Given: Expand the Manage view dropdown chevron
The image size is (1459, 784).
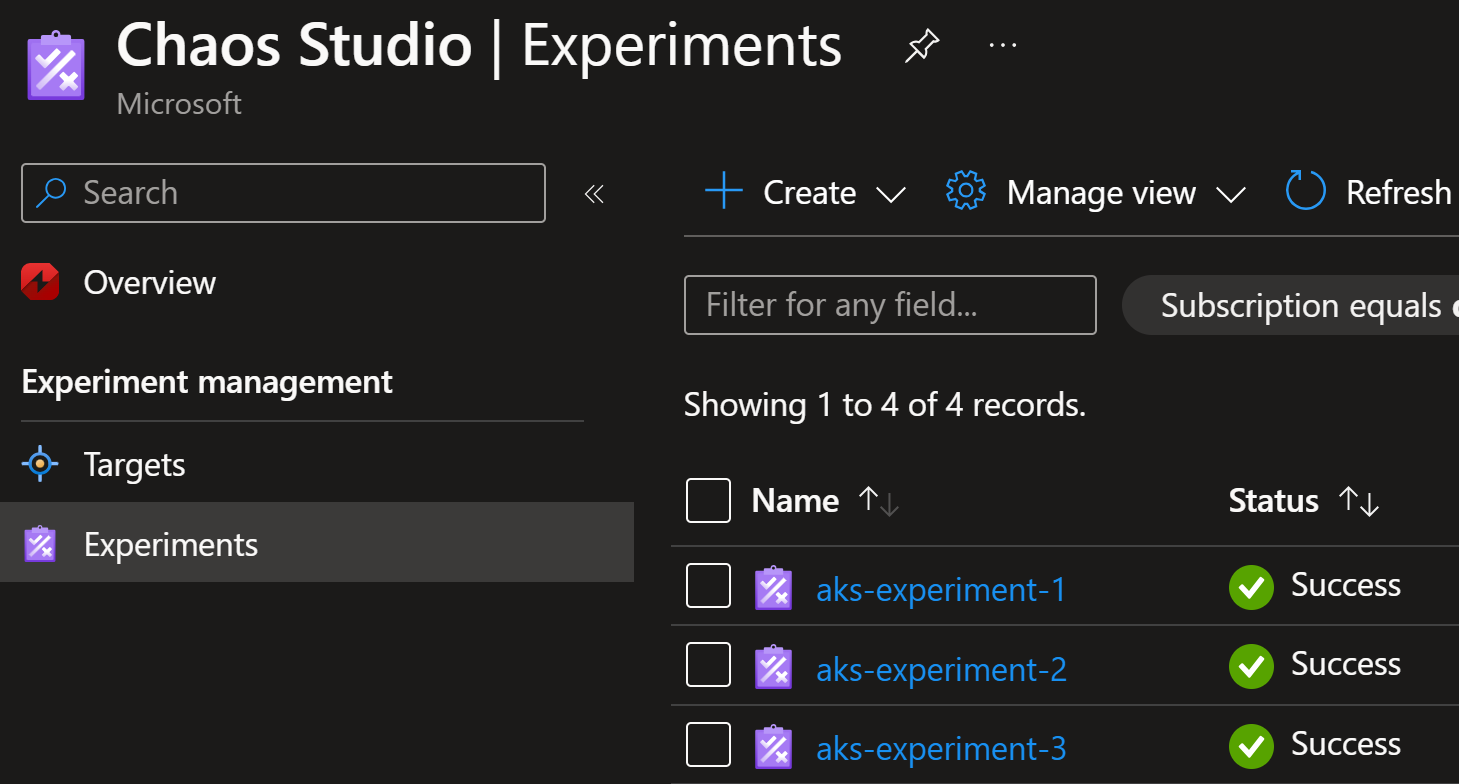Looking at the screenshot, I should click(x=1230, y=194).
